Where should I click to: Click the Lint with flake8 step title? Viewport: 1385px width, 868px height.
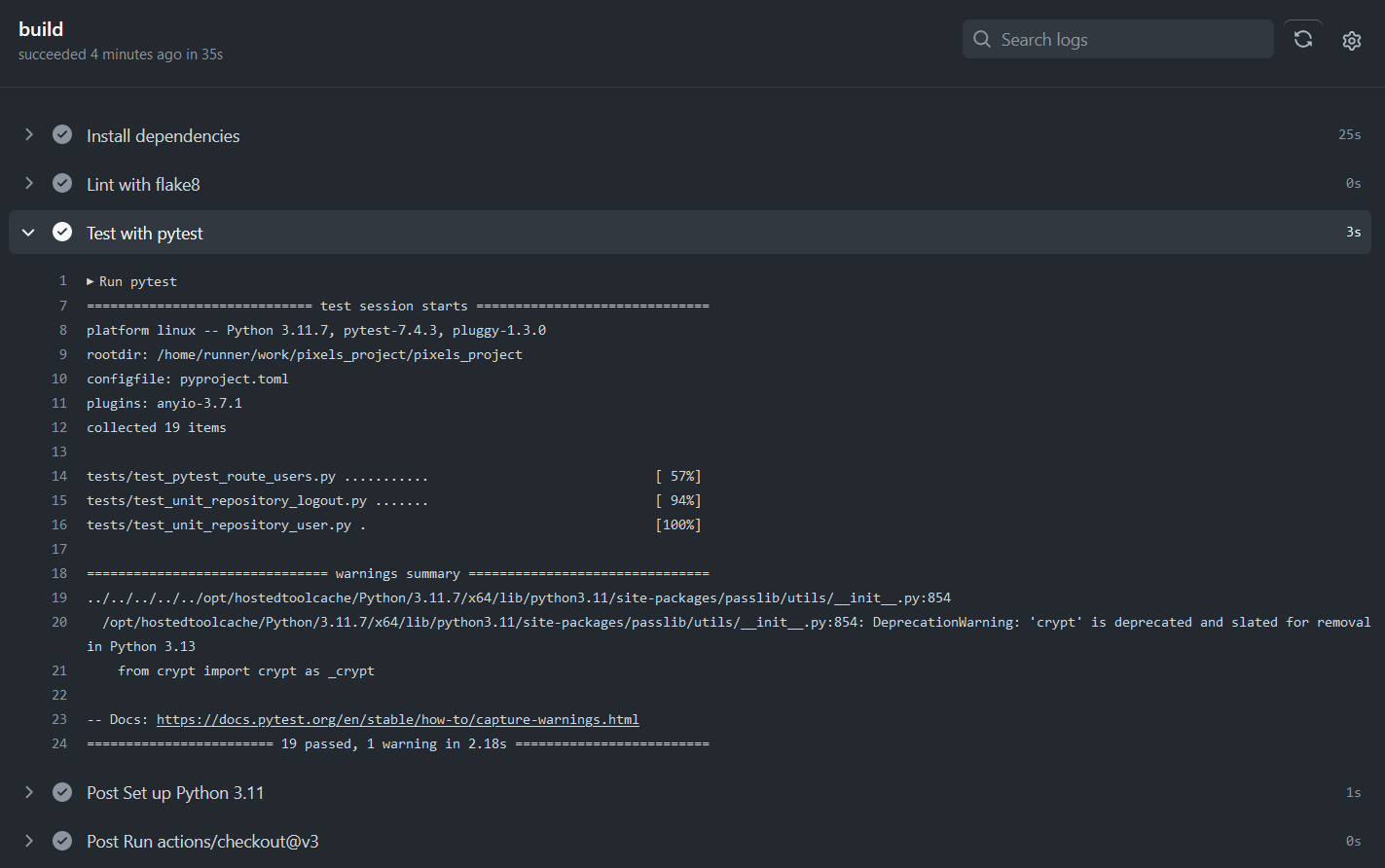[x=143, y=185]
